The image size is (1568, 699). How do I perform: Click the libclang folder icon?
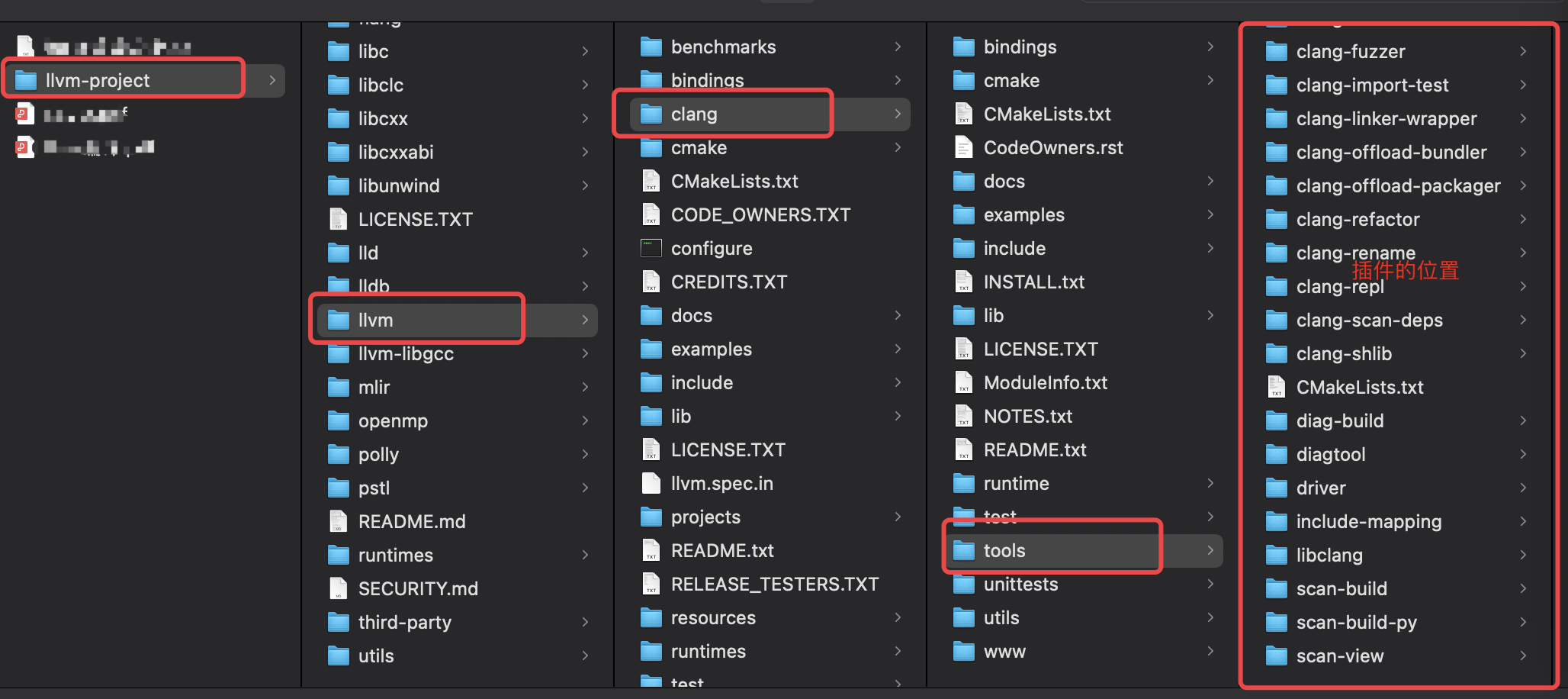1276,555
